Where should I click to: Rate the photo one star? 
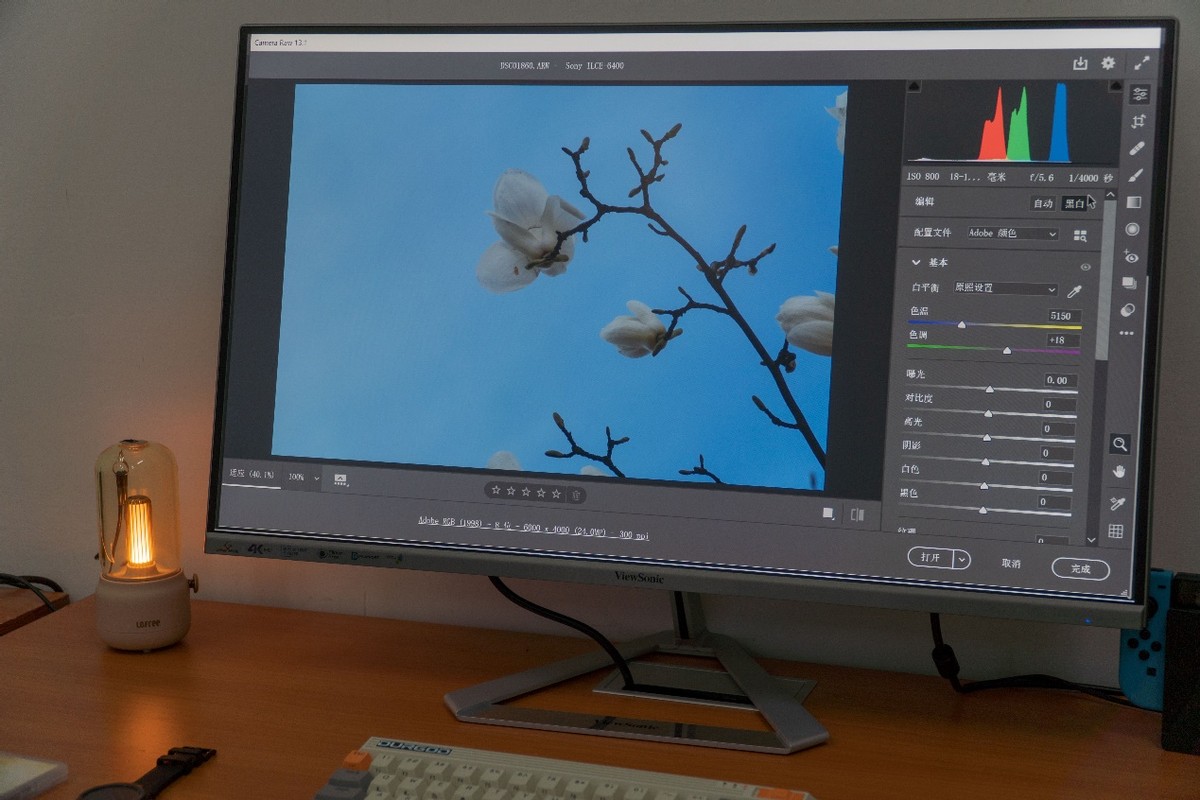coord(496,491)
